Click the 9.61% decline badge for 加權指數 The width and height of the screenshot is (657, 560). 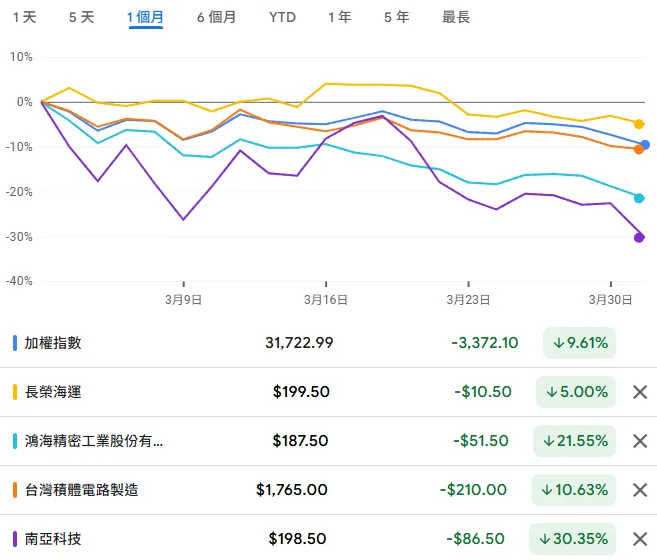pyautogui.click(x=579, y=343)
